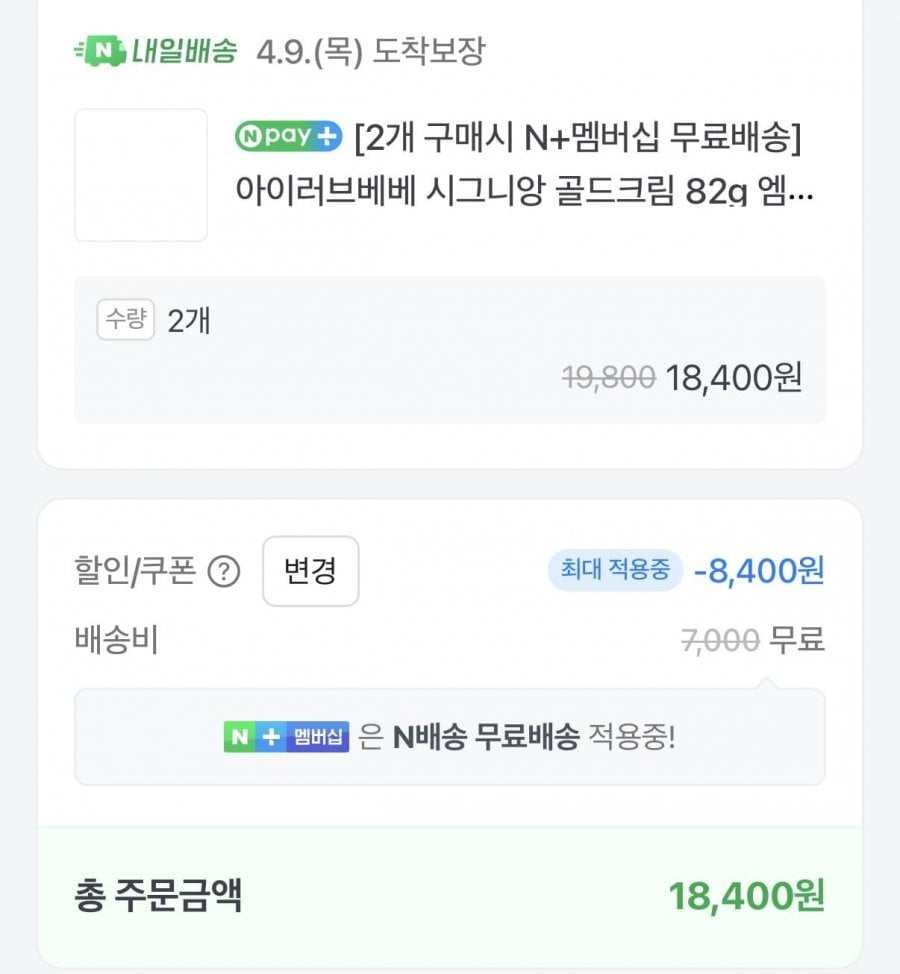Click the green 내일배송 truck icon
The image size is (900, 974).
[100, 49]
